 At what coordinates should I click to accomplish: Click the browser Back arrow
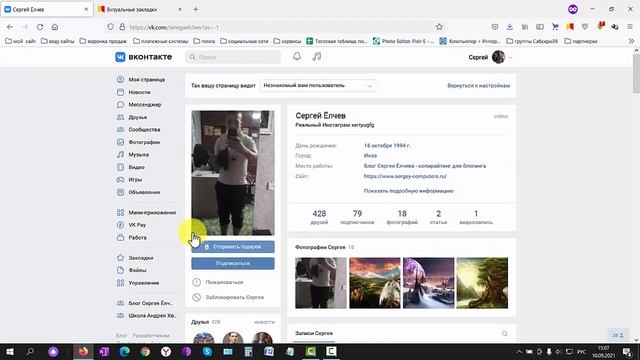[10, 27]
